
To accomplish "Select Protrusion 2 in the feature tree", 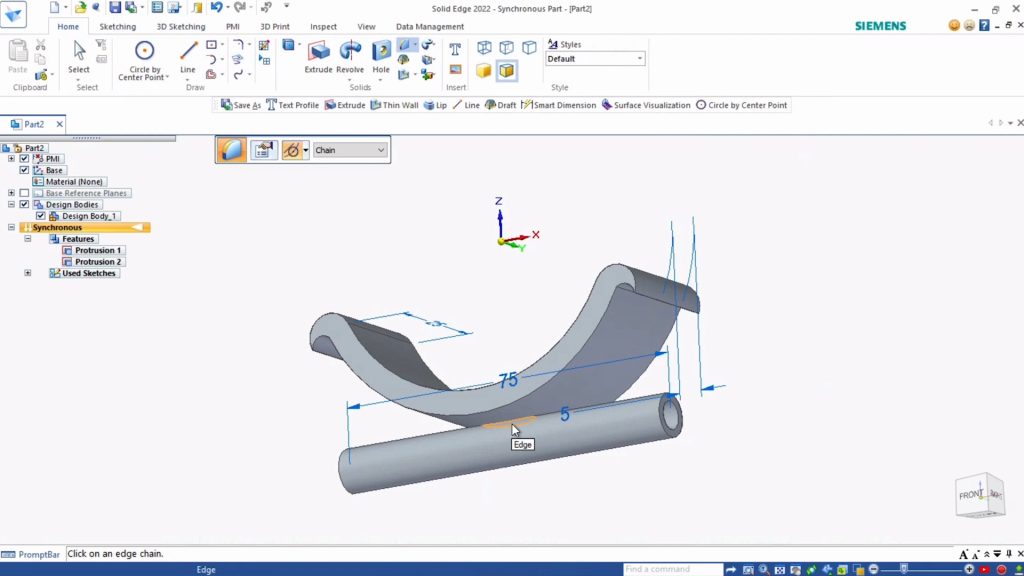I will [x=91, y=261].
